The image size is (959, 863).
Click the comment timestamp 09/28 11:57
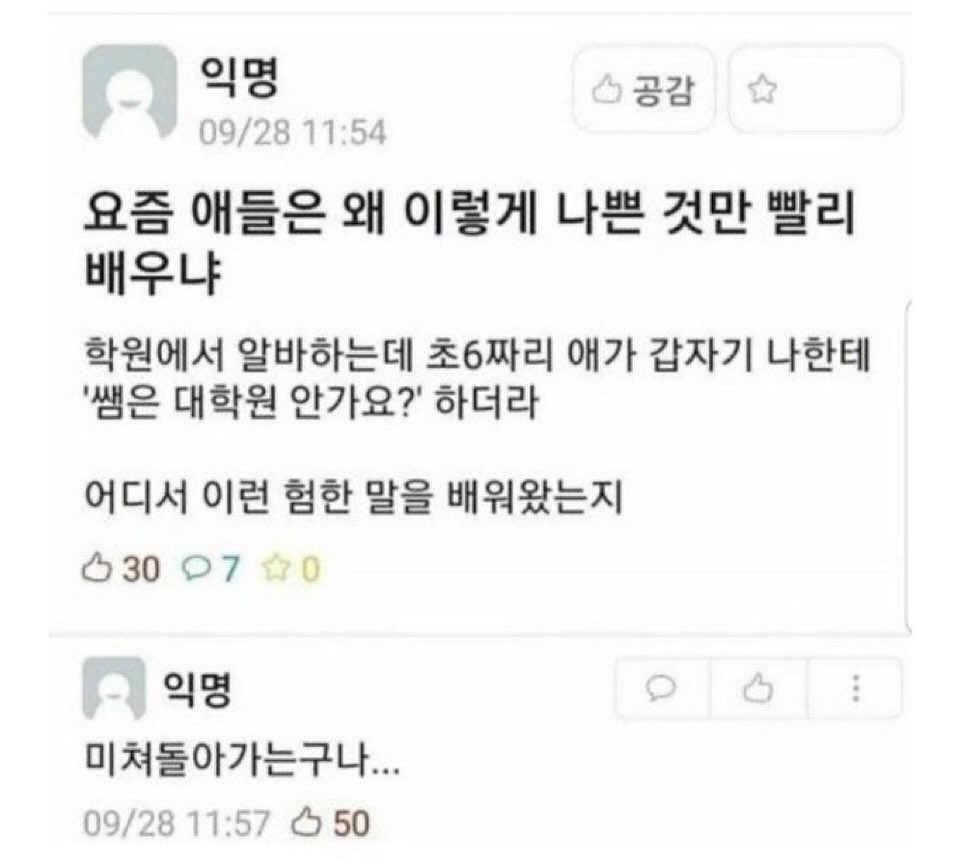[x=176, y=823]
